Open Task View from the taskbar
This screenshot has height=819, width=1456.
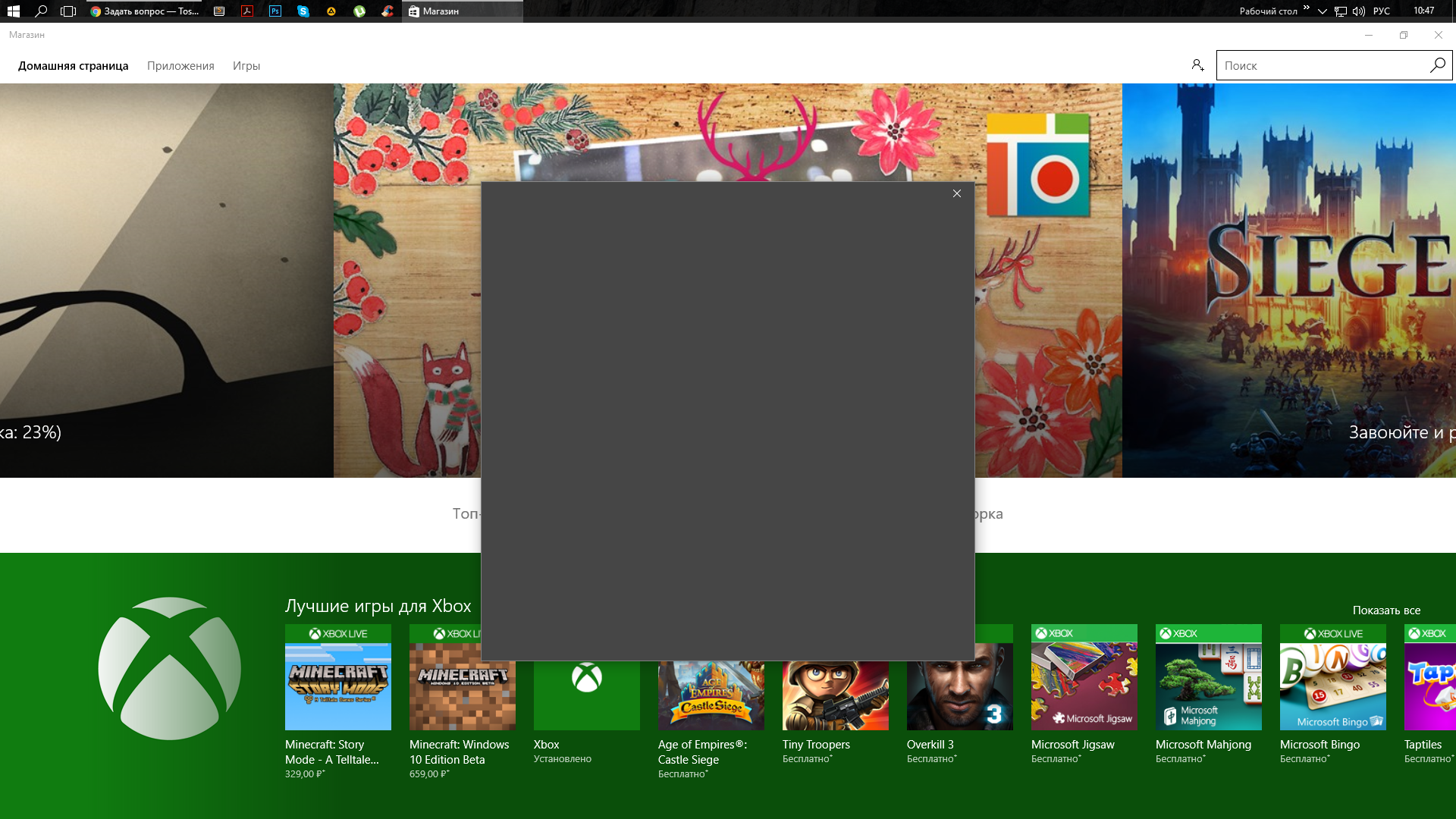(68, 11)
